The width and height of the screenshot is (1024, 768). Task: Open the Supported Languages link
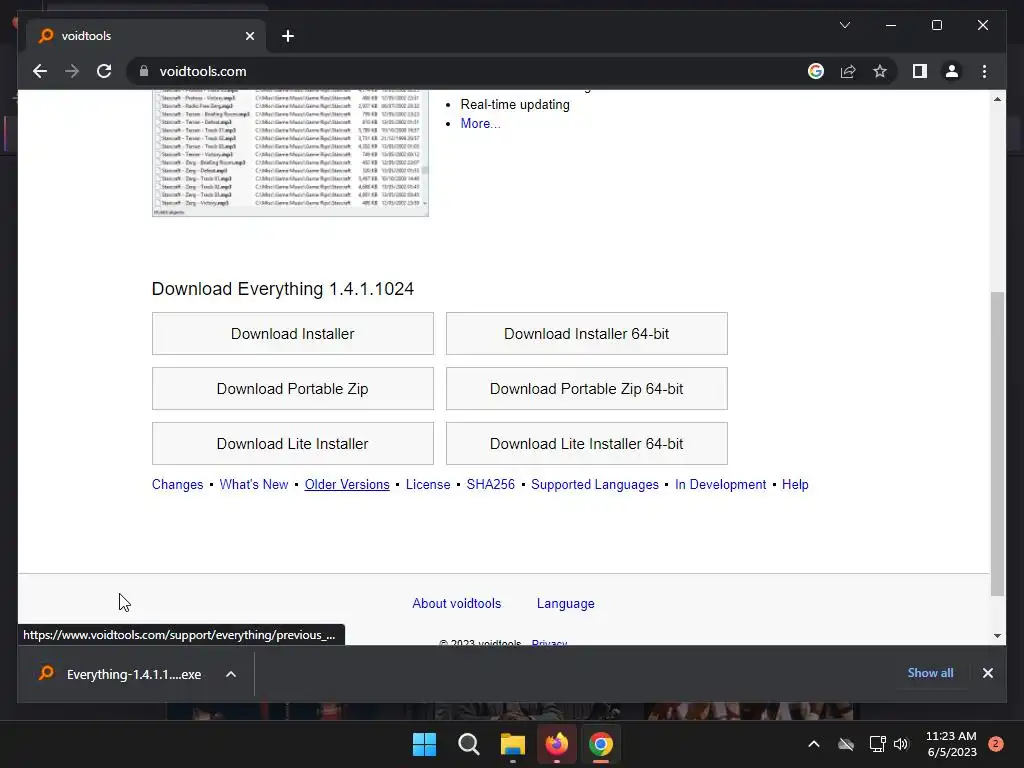coord(595,485)
